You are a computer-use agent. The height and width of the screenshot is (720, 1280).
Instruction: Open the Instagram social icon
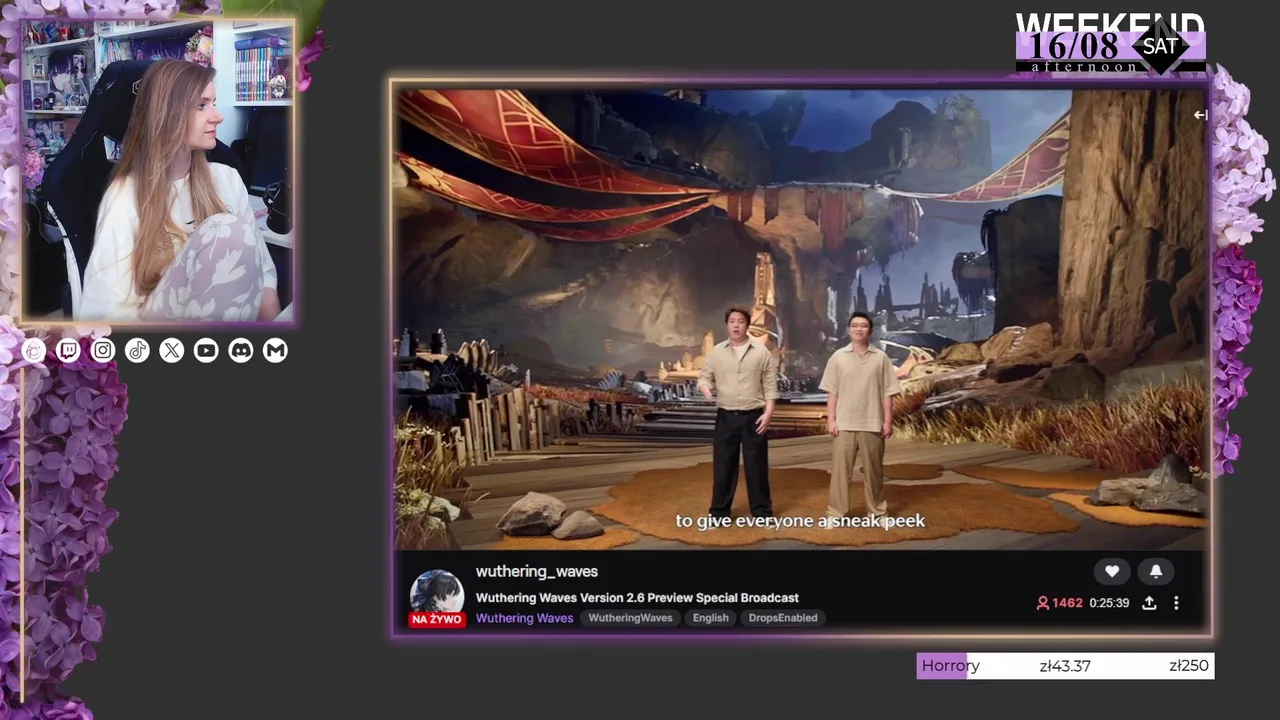103,350
